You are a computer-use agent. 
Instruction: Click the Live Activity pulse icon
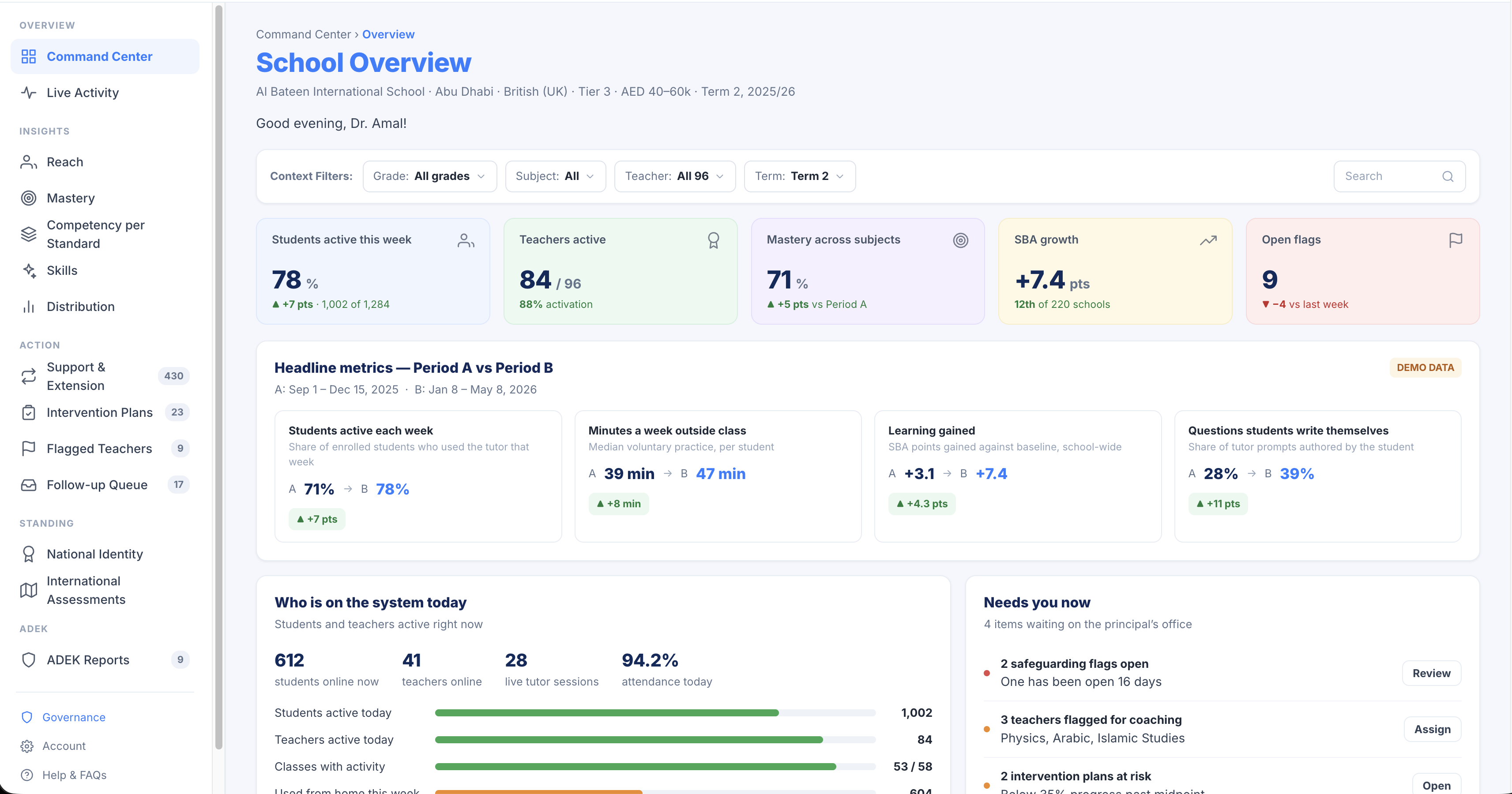[28, 93]
